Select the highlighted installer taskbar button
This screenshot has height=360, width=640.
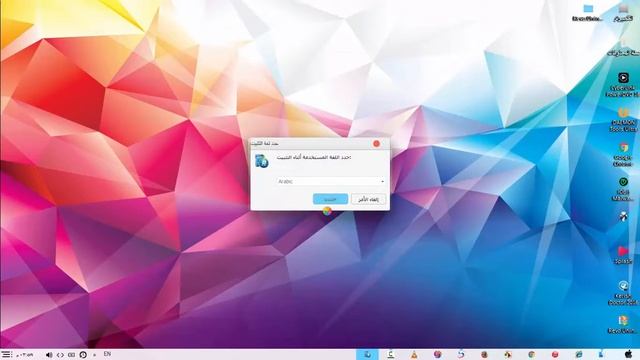tap(367, 354)
